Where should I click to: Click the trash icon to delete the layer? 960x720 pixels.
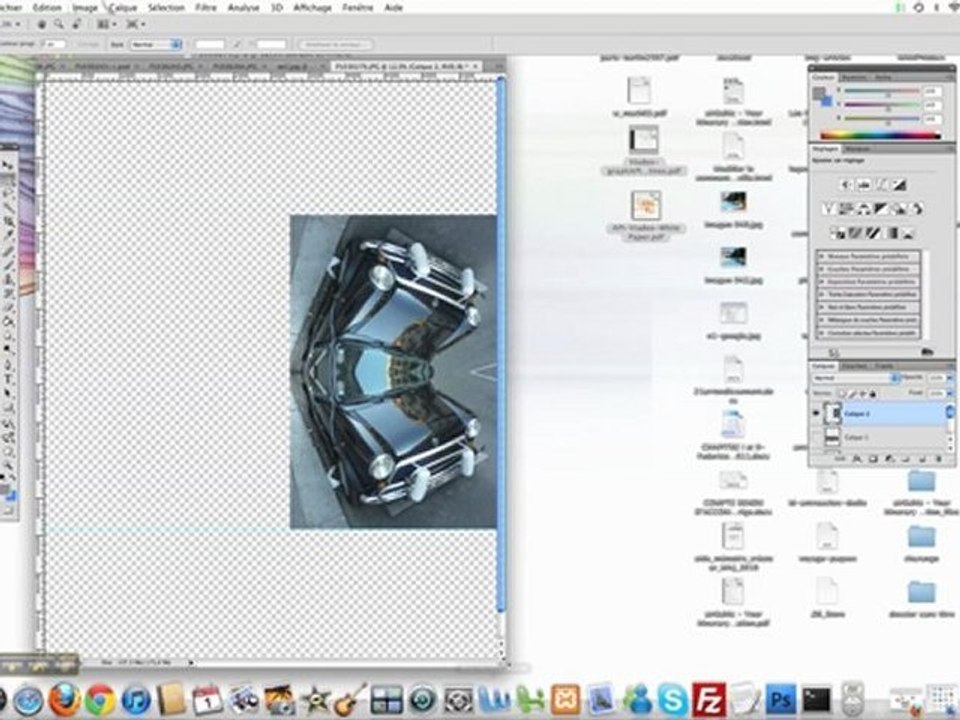(x=939, y=459)
